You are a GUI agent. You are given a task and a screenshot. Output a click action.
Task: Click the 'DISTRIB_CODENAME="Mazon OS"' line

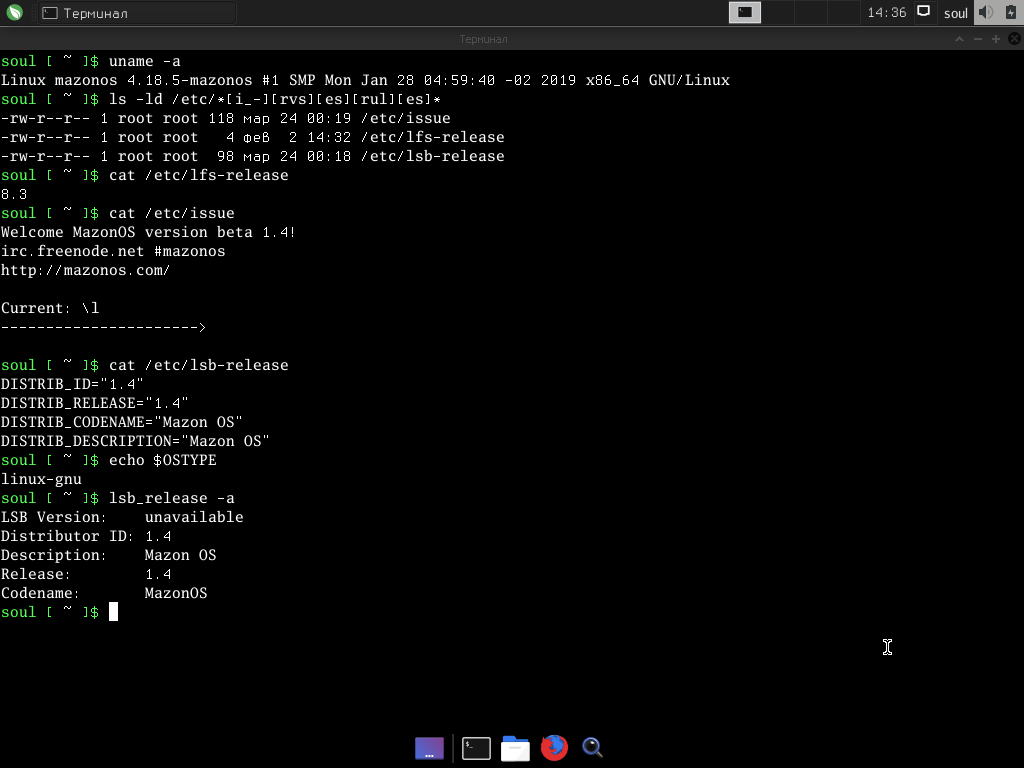[x=121, y=422]
